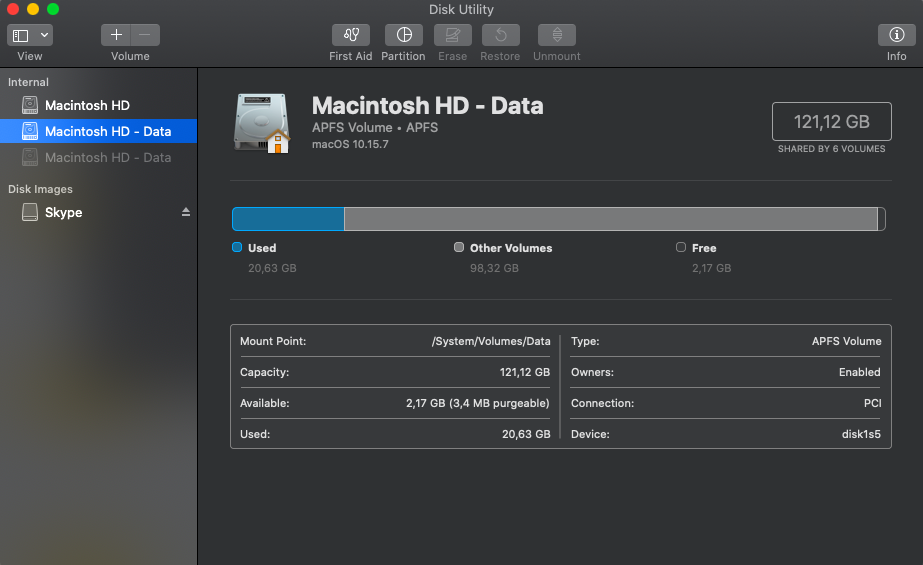Click the disk usage bar
Viewport: 923px width, 565px height.
[x=558, y=219]
